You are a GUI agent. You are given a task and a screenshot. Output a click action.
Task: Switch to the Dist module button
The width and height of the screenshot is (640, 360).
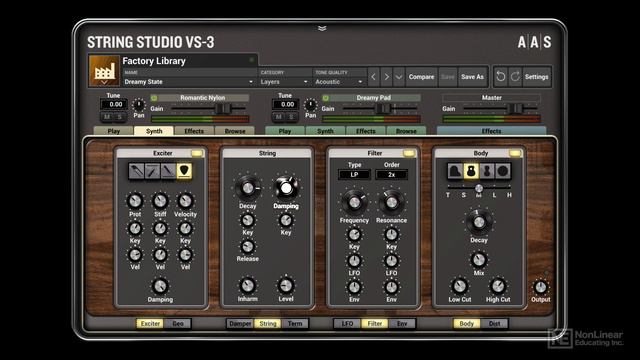(494, 323)
